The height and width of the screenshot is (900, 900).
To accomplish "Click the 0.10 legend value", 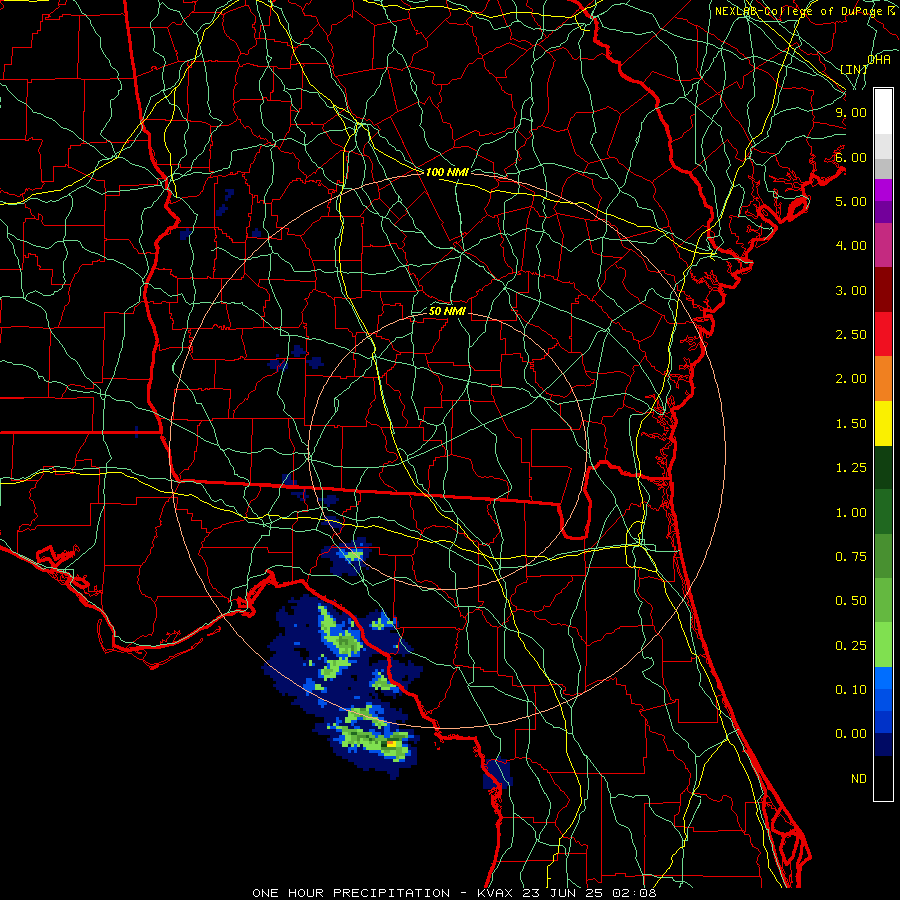I will pos(851,690).
